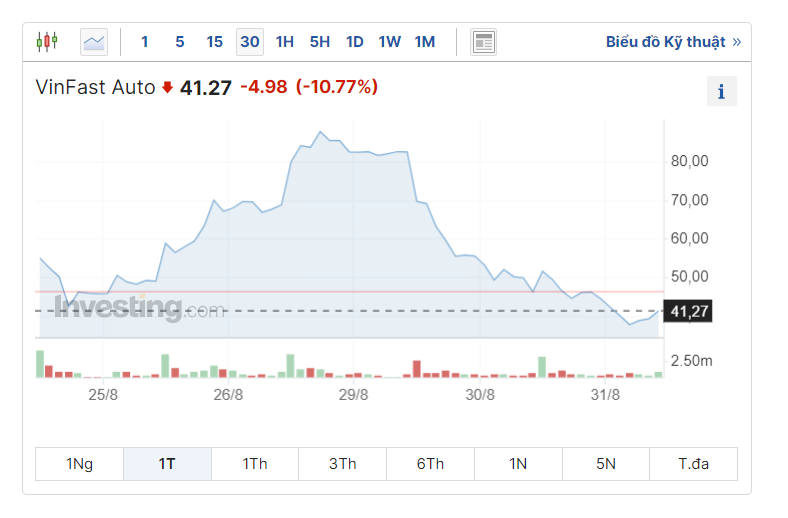Open the news list icon
The width and height of the screenshot is (788, 518).
click(x=483, y=42)
